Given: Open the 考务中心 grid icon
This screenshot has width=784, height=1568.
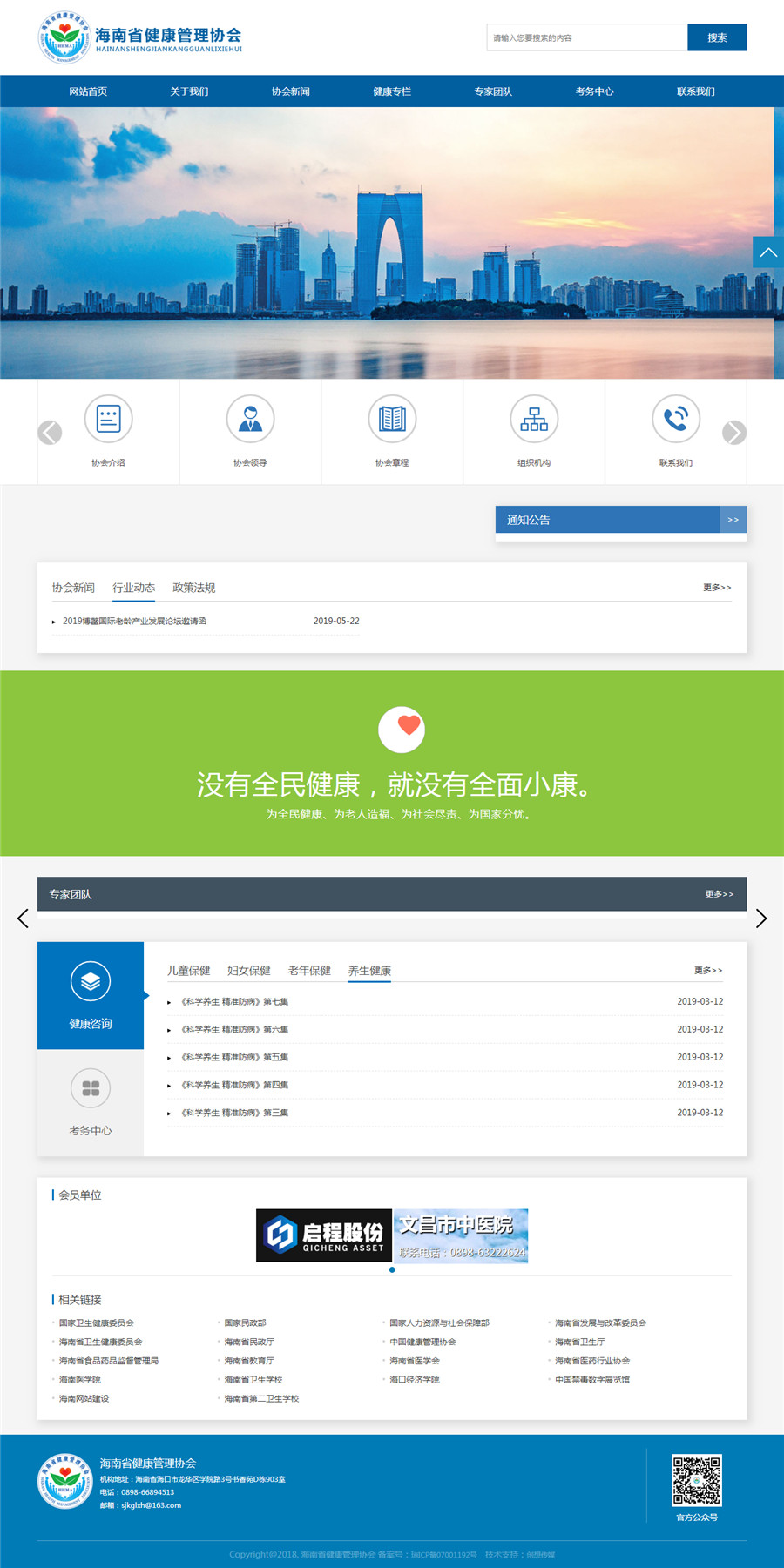Looking at the screenshot, I should 91,1088.
